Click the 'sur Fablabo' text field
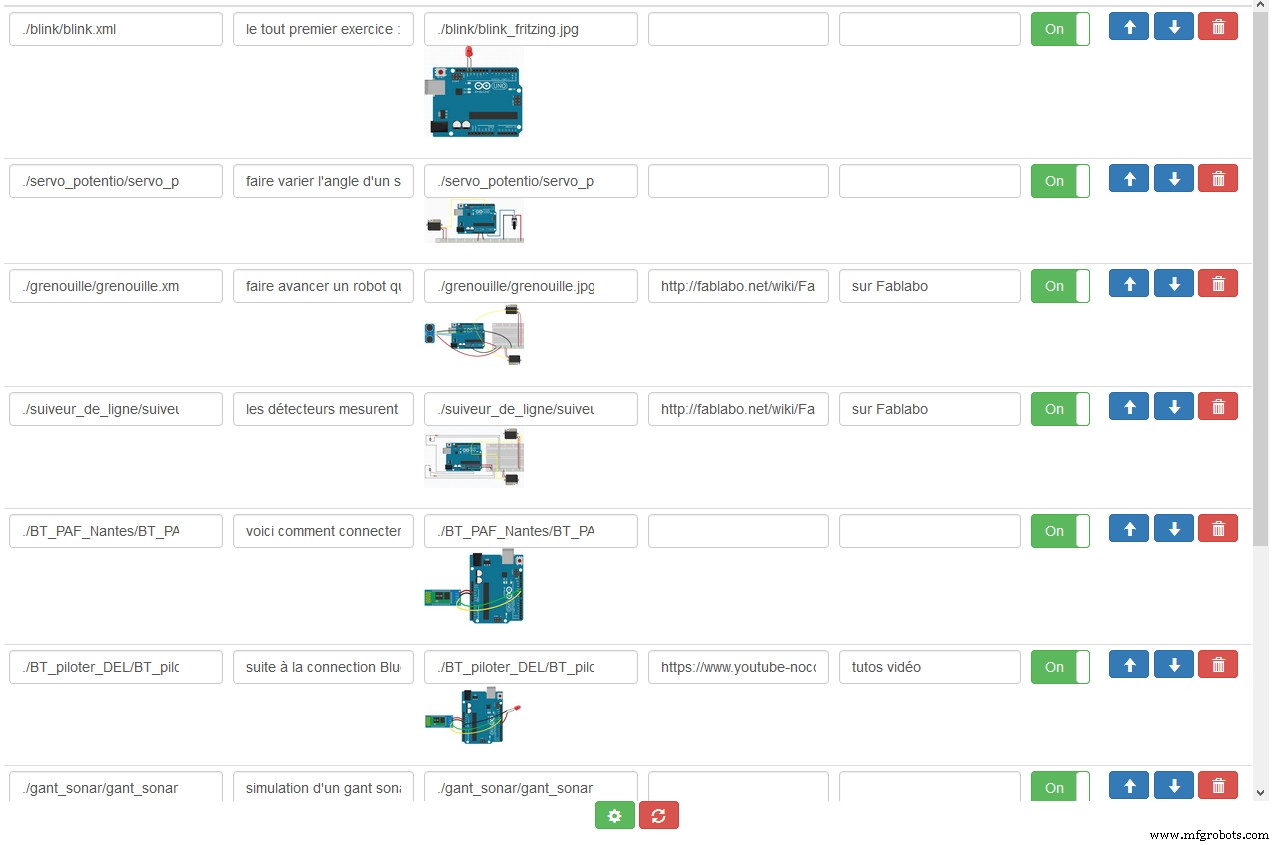The image size is (1280, 845). pyautogui.click(x=929, y=286)
